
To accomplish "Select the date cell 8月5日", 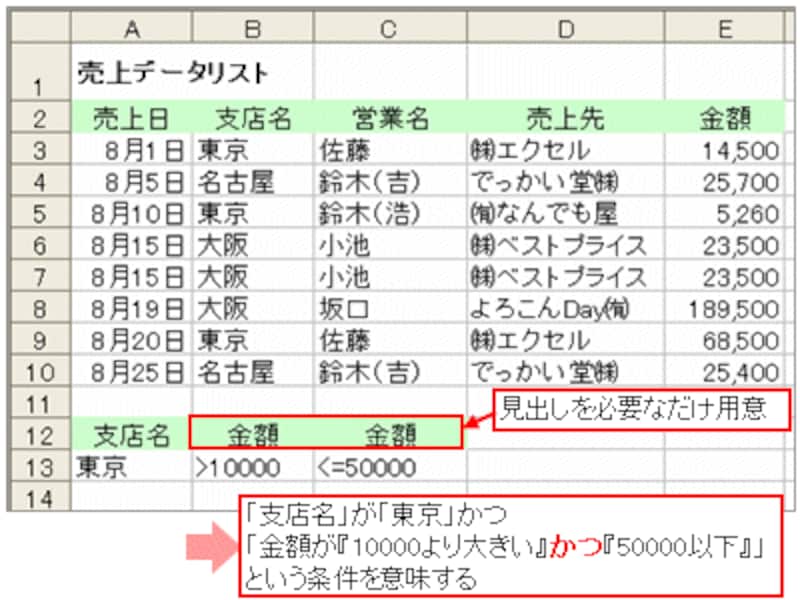I will [132, 181].
